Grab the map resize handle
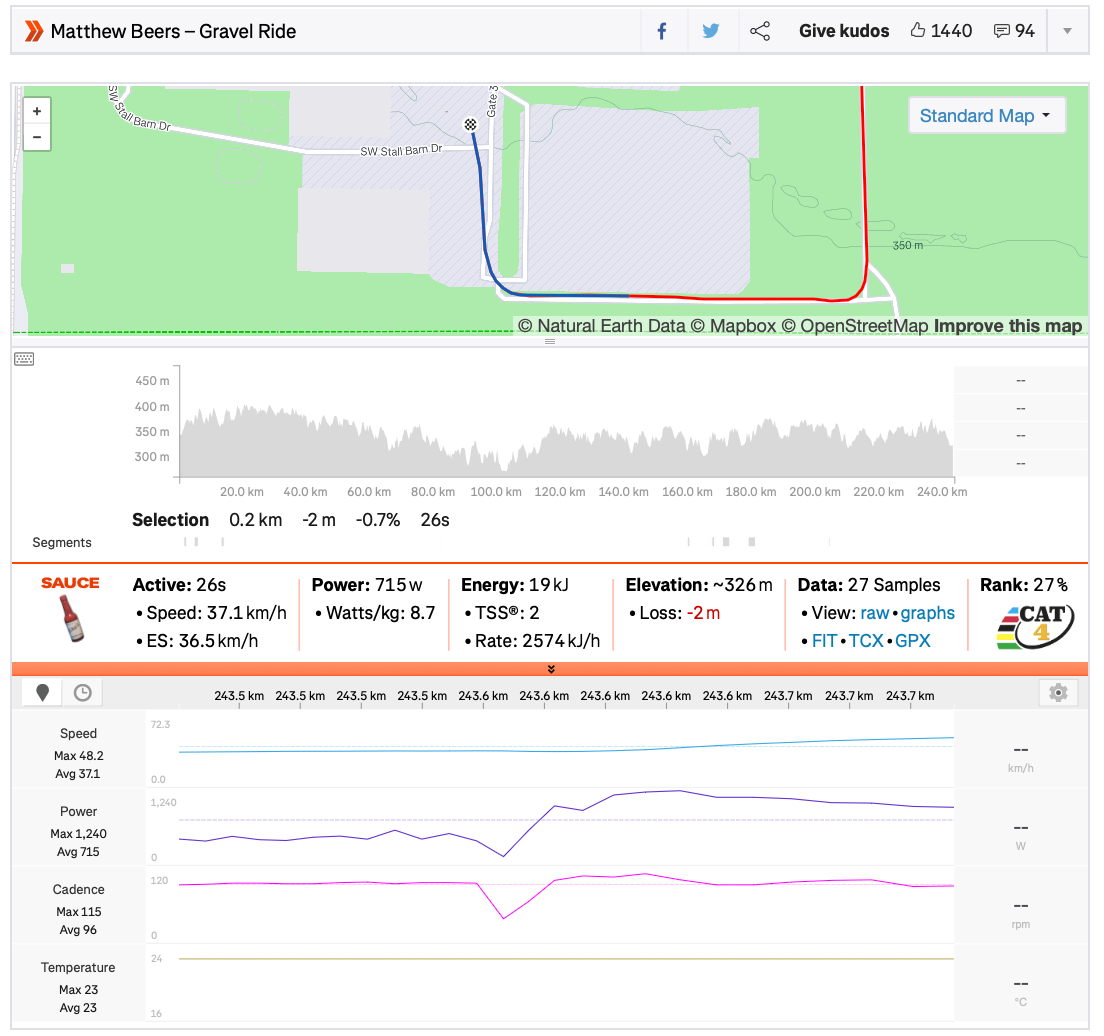1104x1036 pixels. (x=549, y=342)
